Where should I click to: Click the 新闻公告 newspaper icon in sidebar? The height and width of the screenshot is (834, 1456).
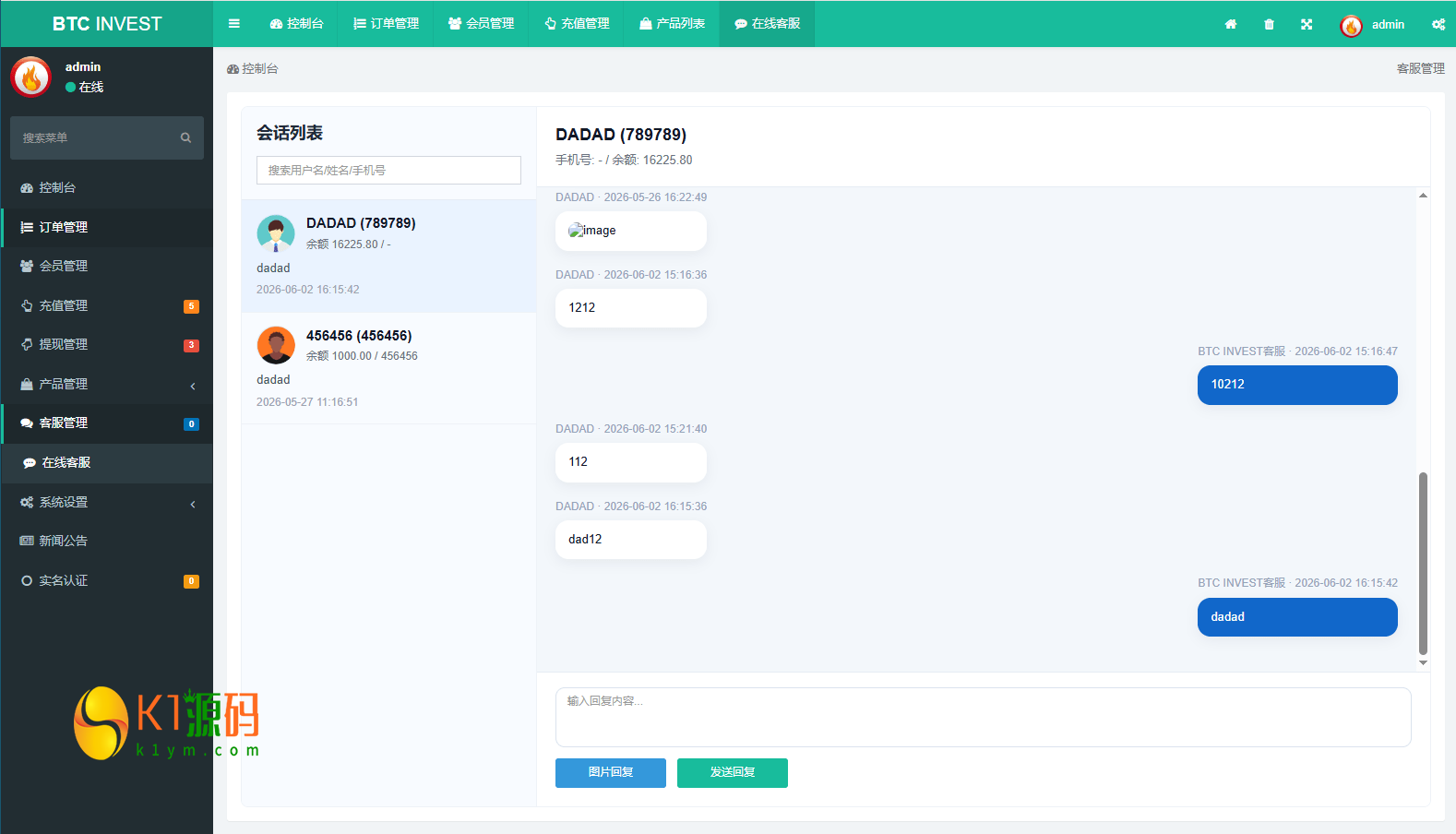[27, 541]
